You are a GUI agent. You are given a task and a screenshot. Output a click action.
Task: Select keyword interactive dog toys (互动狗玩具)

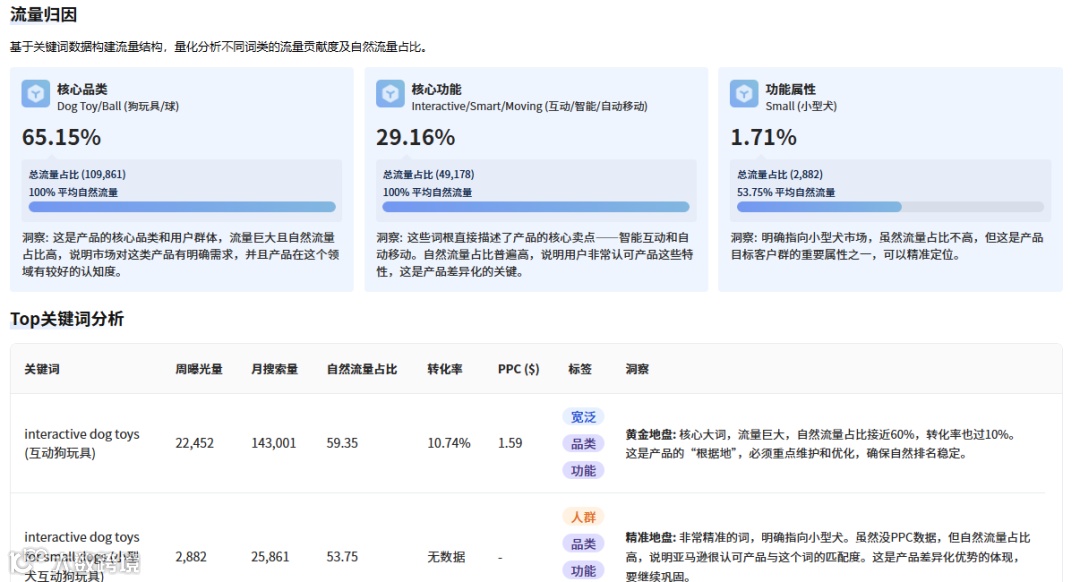point(82,444)
